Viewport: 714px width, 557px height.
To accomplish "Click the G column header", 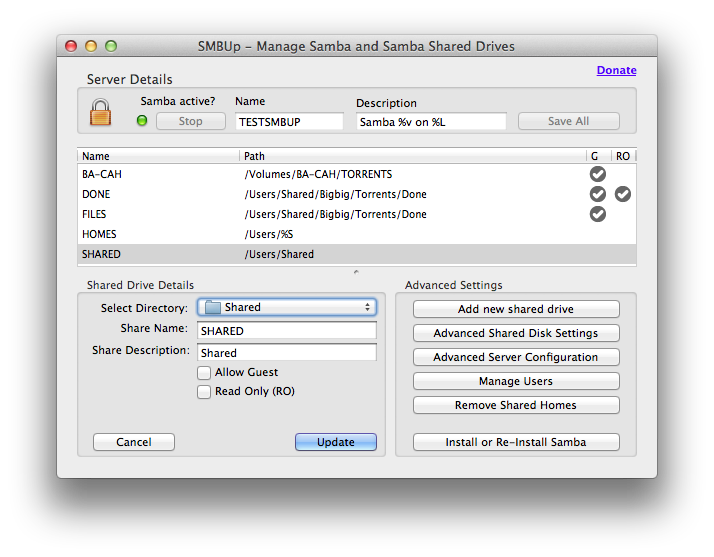I will tap(598, 156).
